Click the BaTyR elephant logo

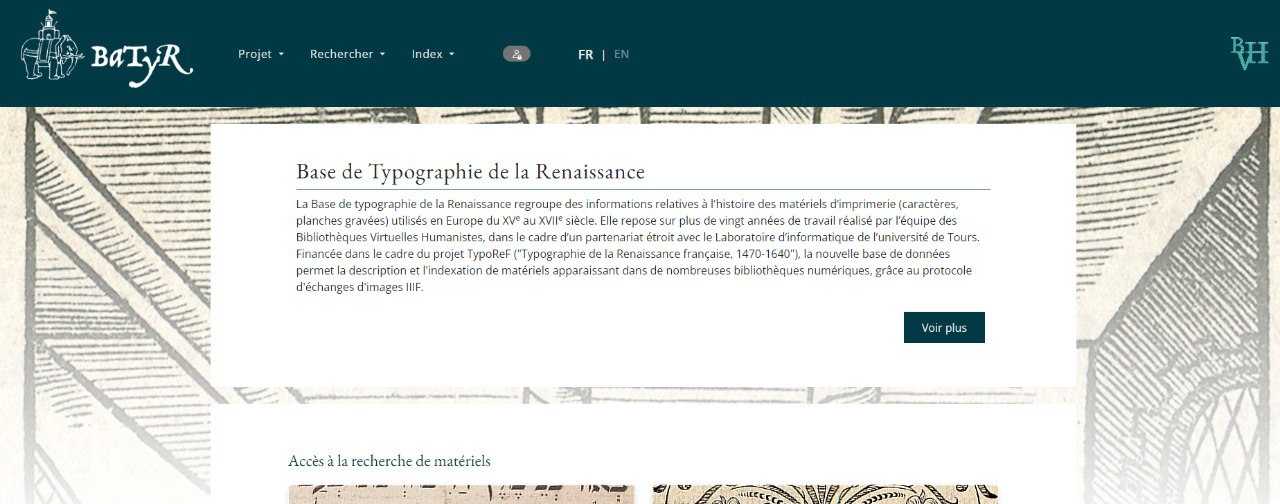coord(106,50)
